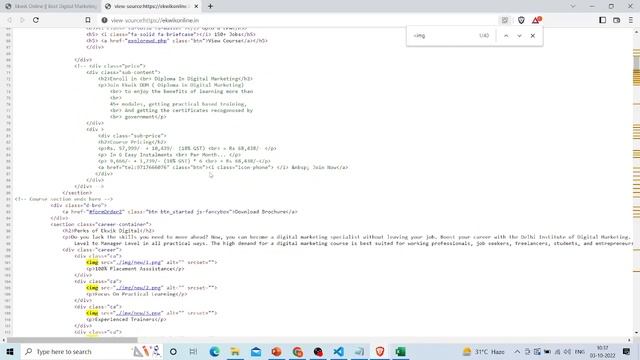Click the browser Forward arrow

click(22, 20)
